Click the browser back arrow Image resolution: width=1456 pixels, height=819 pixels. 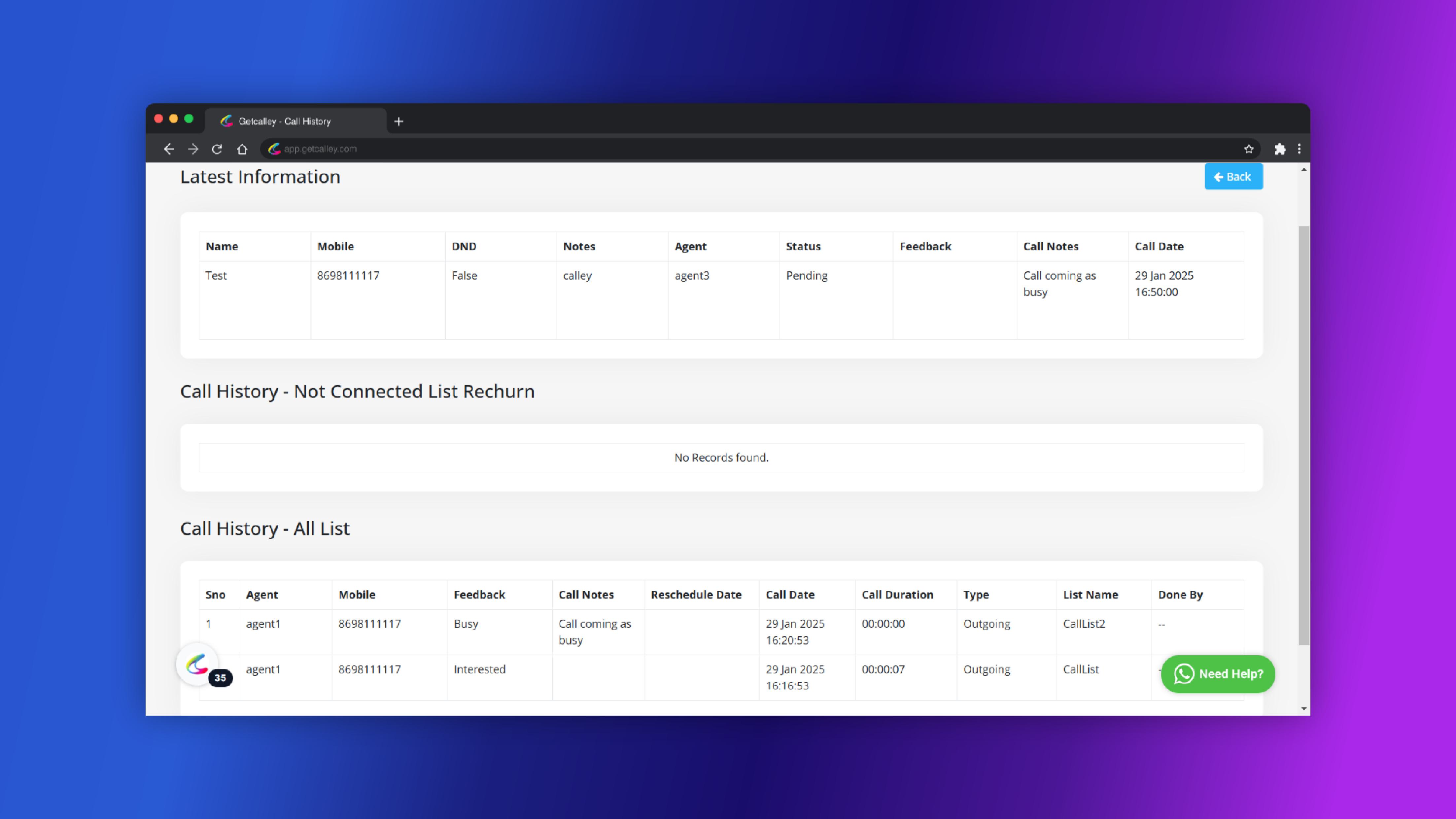(168, 149)
